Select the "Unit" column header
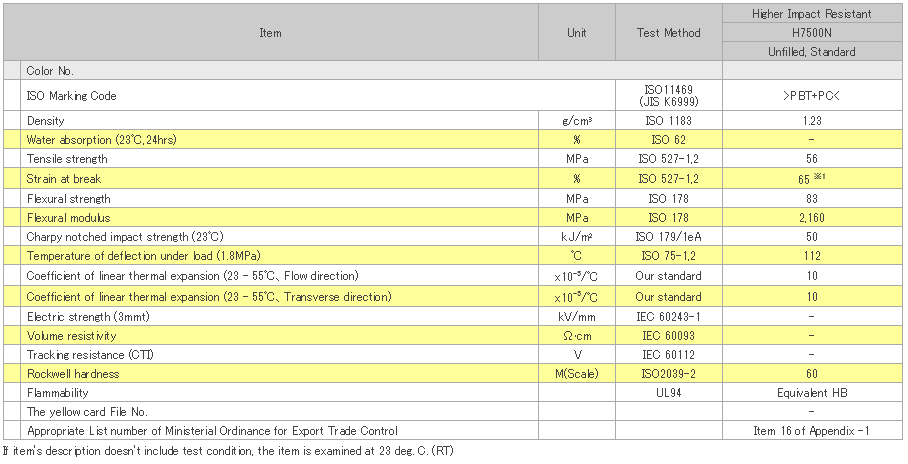The height and width of the screenshot is (464, 908). pyautogui.click(x=577, y=33)
